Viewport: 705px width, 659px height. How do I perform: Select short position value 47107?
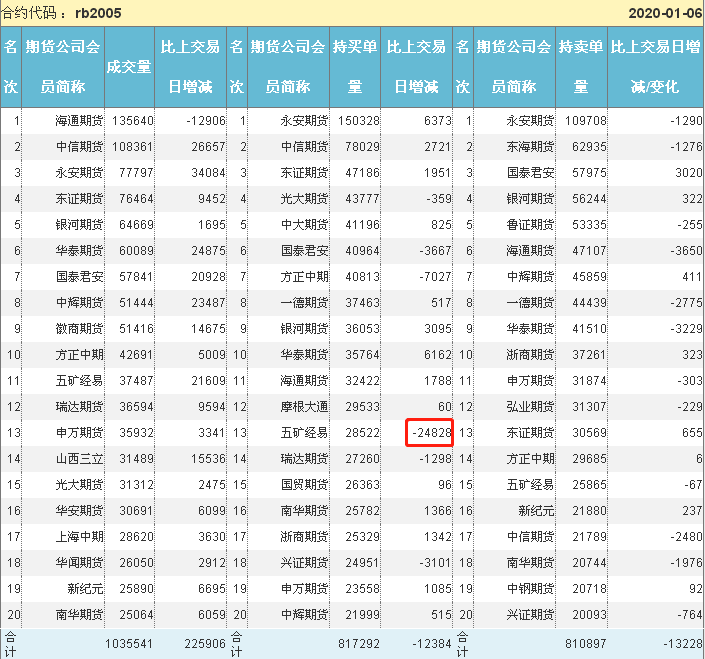click(x=589, y=251)
